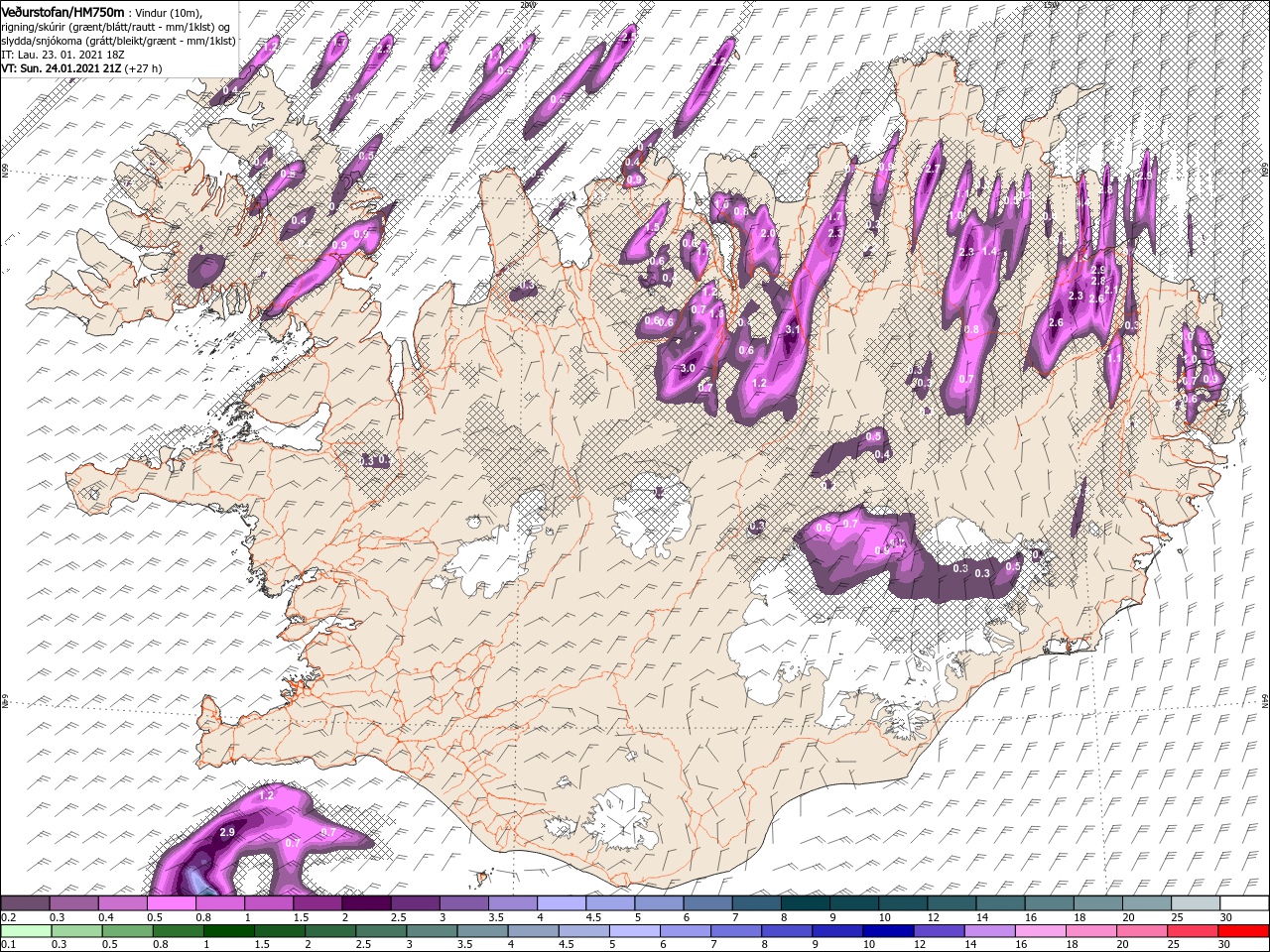Click the '(+27 h)' forecast offset text

(x=143, y=68)
